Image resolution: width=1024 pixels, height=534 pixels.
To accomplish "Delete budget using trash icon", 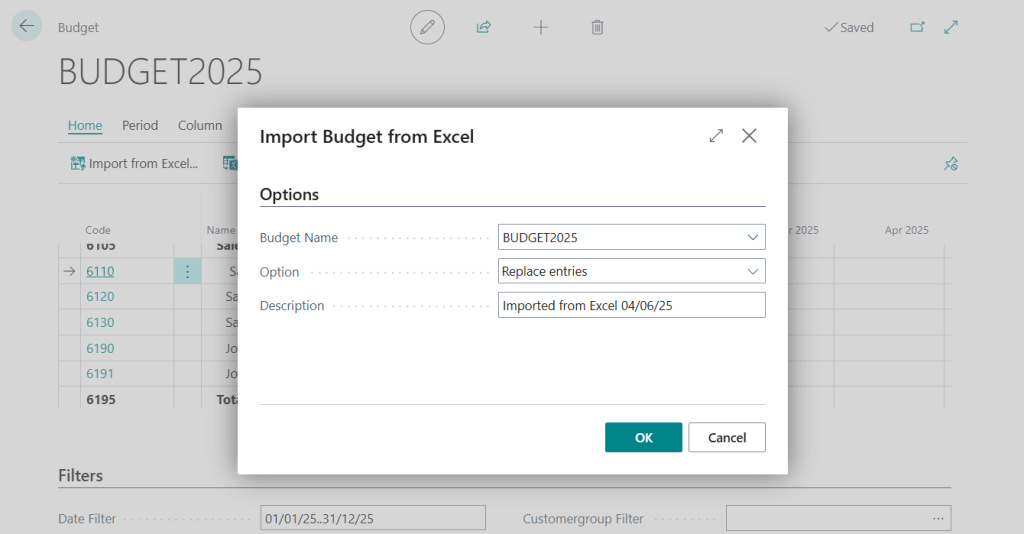I will coord(598,27).
